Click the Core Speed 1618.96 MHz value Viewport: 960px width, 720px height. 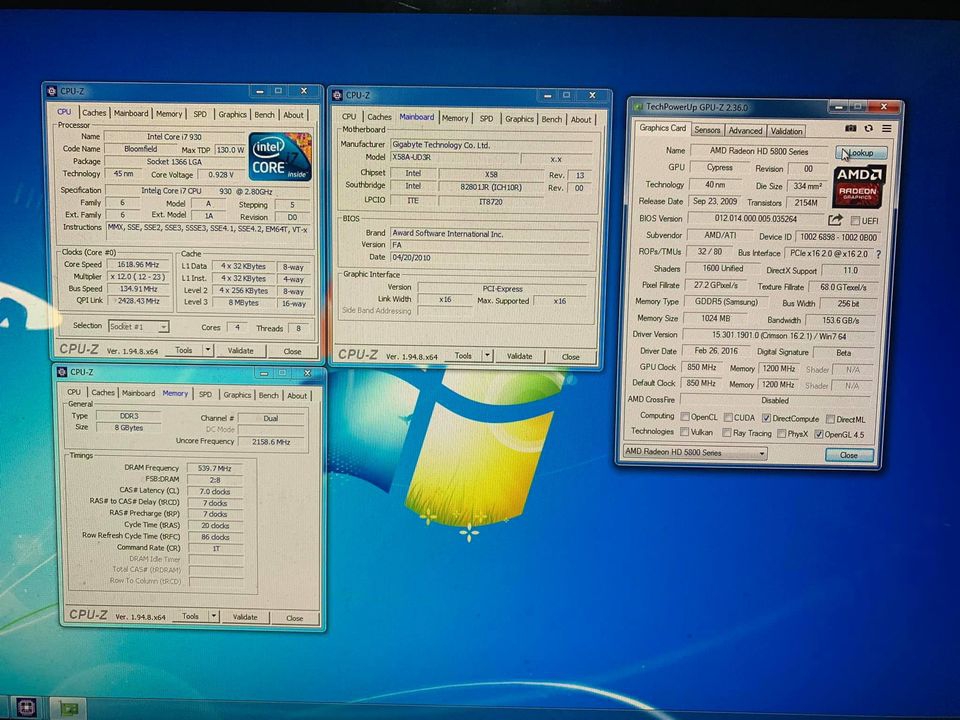(x=138, y=264)
